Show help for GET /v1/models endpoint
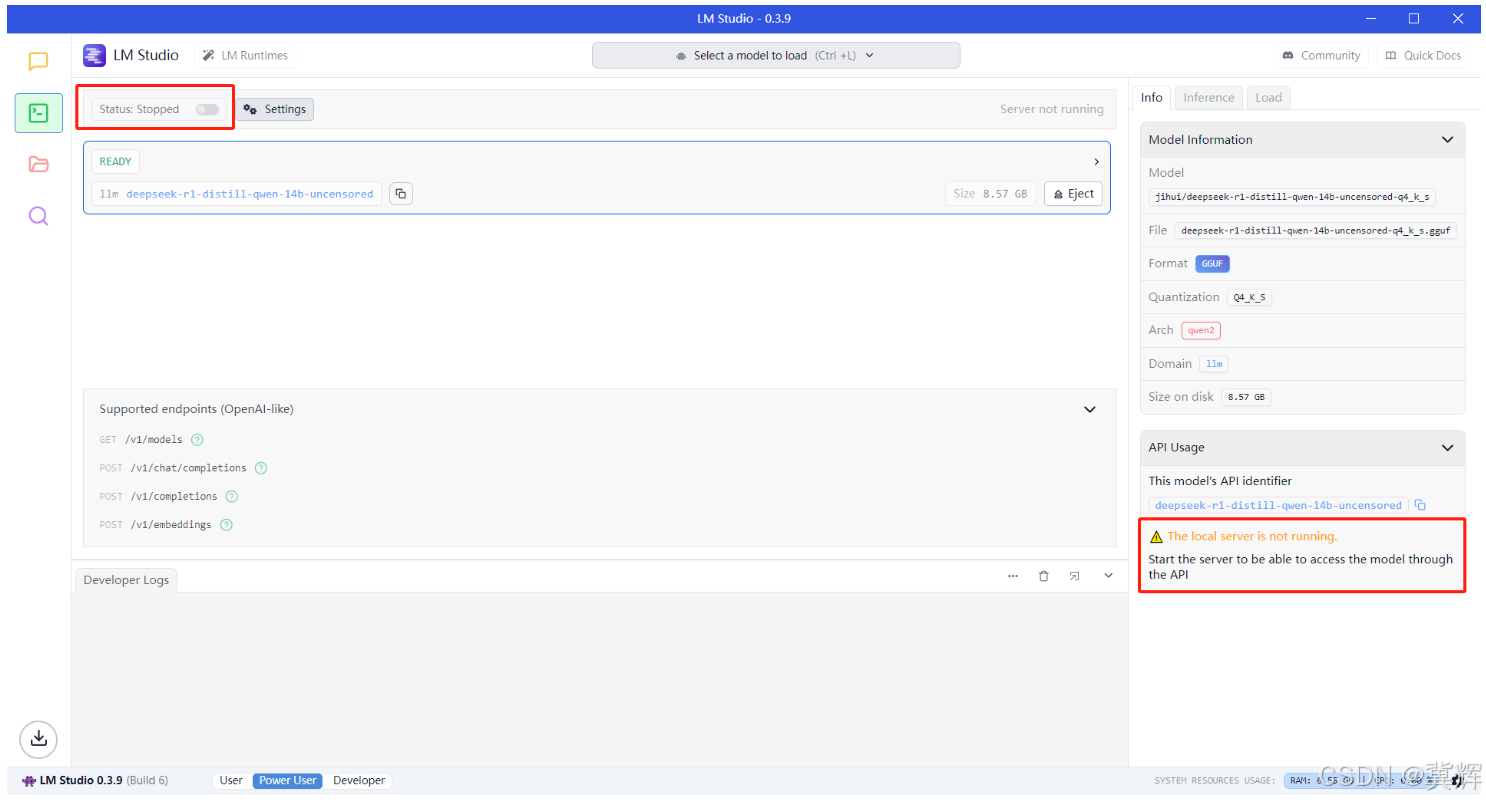This screenshot has height=802, width=1486. point(197,440)
